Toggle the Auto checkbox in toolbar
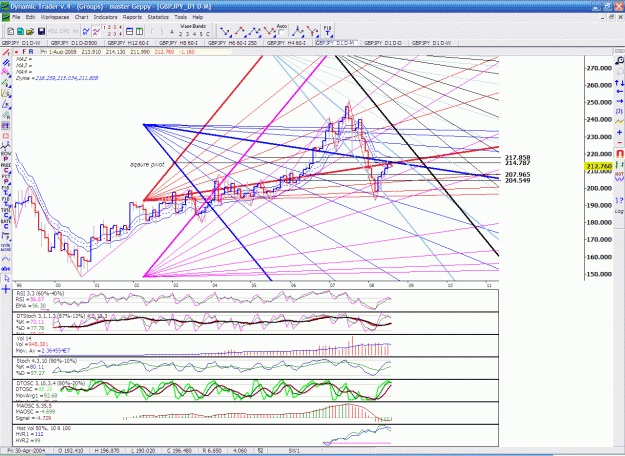625x456 pixels. click(x=281, y=33)
